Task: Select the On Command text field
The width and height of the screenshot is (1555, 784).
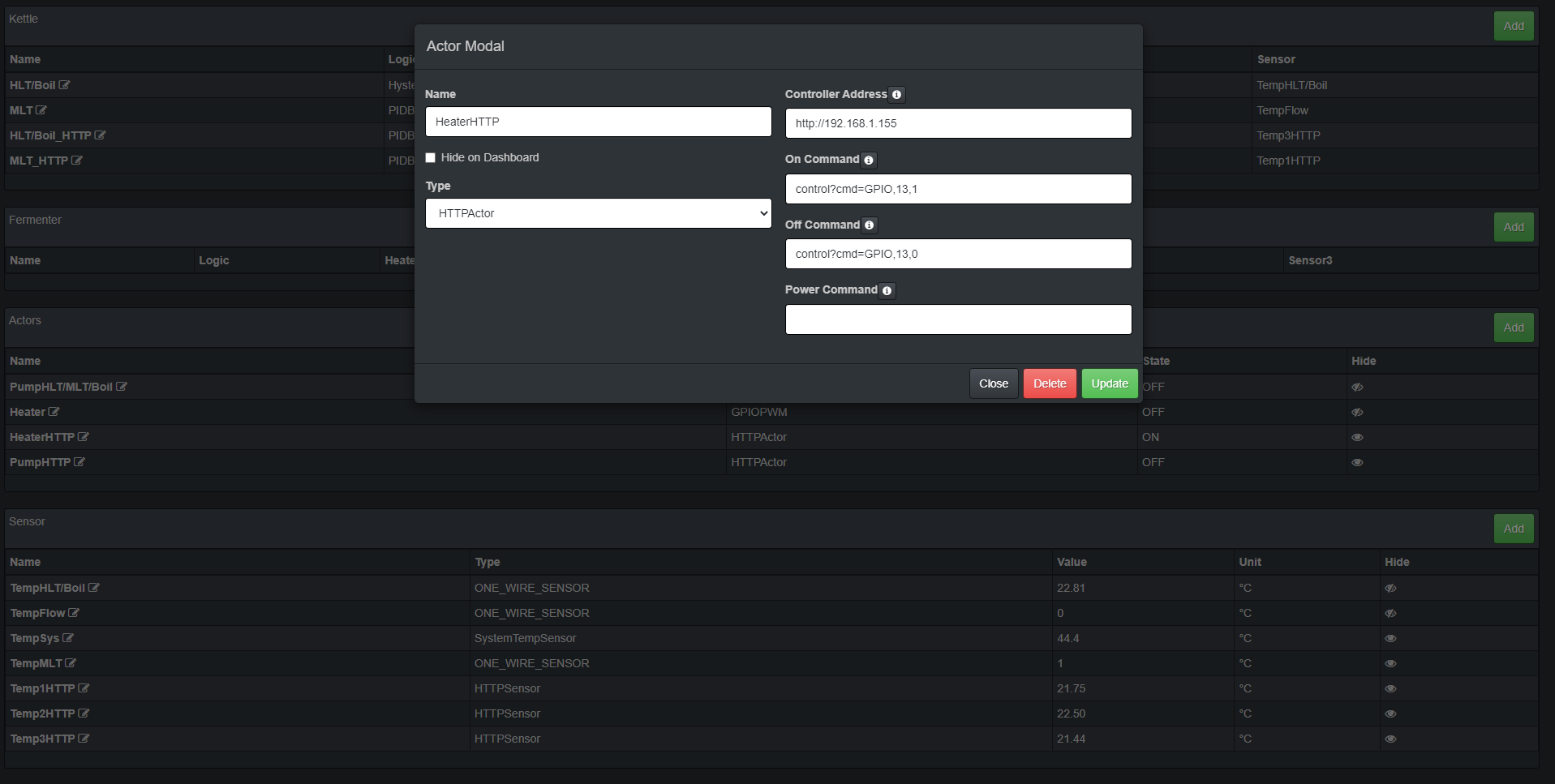Action: pos(958,189)
